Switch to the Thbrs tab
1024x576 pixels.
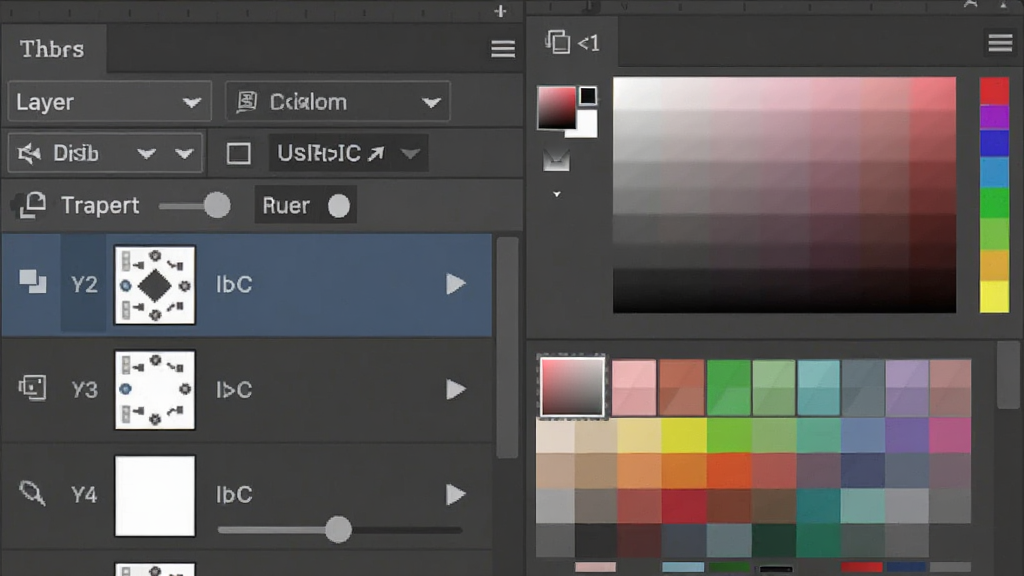tap(52, 49)
